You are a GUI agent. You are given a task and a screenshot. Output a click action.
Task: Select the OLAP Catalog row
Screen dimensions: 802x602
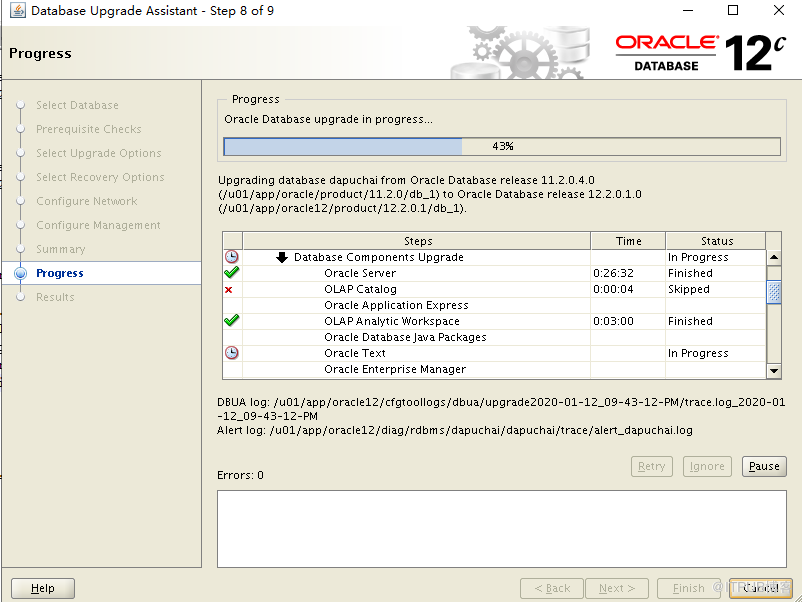point(494,289)
